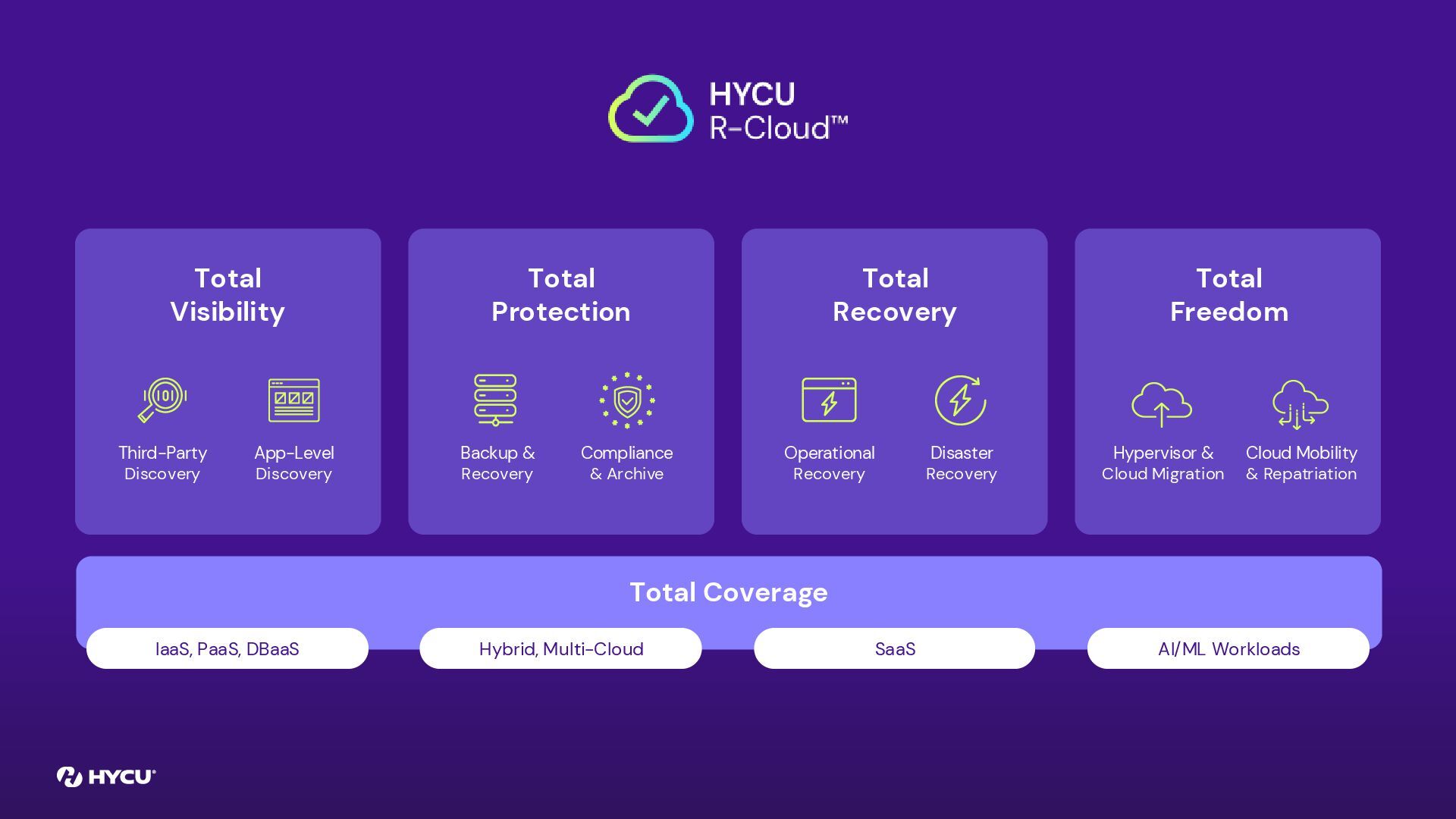Image resolution: width=1456 pixels, height=819 pixels.
Task: Select the IaaS, PaaS, DBaaS pill
Action: coord(227,649)
